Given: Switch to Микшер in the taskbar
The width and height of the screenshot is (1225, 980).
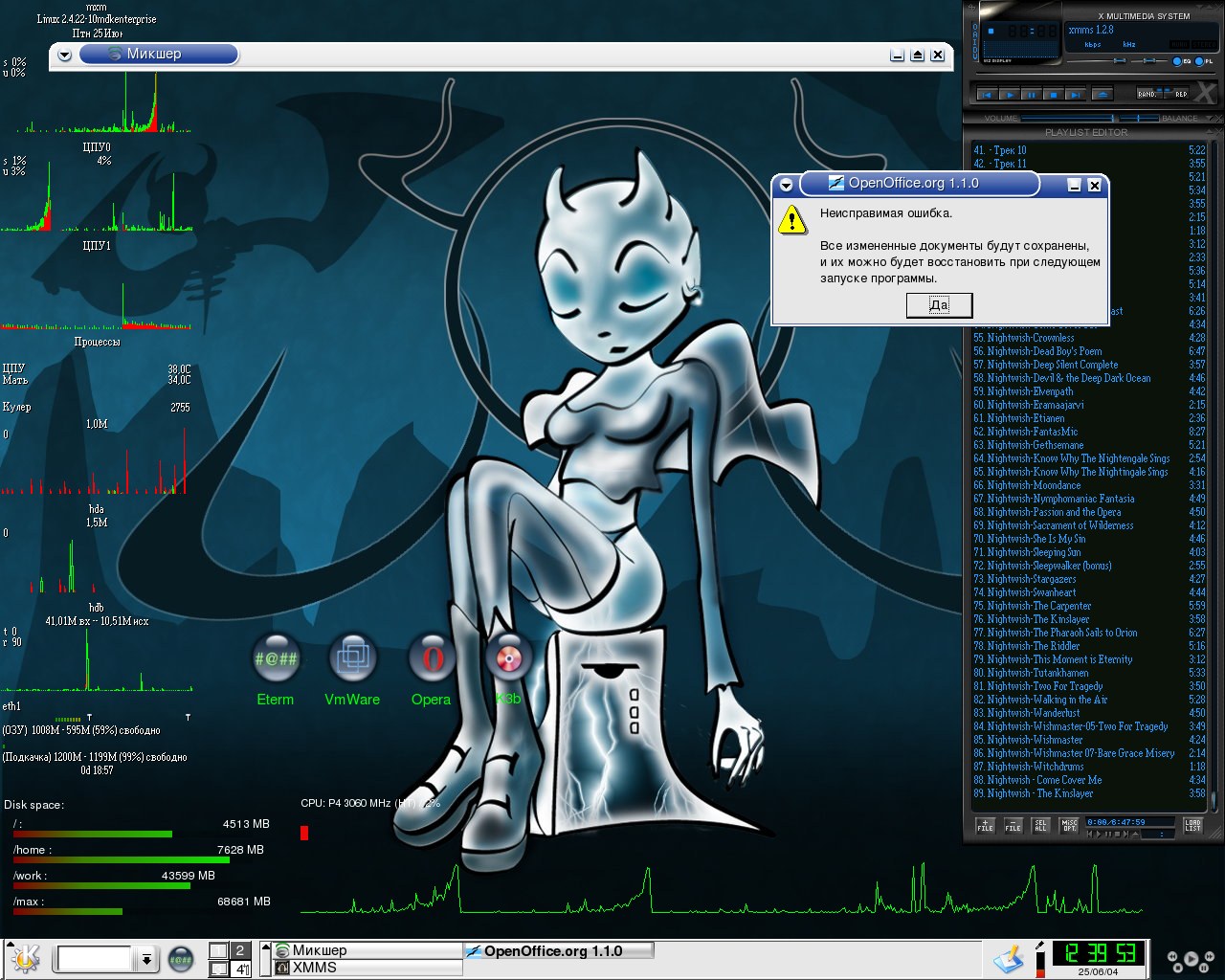Looking at the screenshot, I should point(368,950).
